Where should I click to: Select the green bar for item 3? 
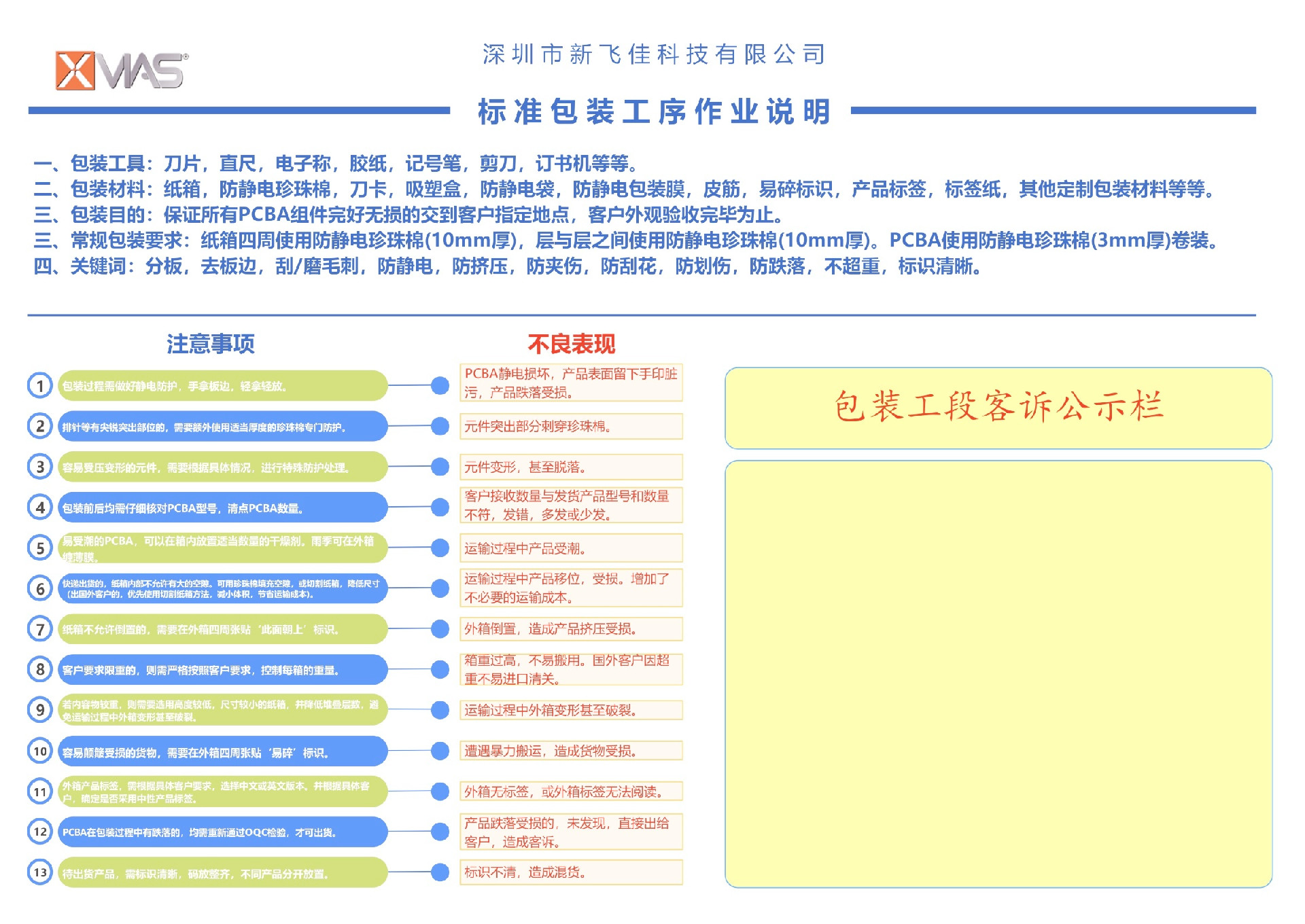[222, 467]
